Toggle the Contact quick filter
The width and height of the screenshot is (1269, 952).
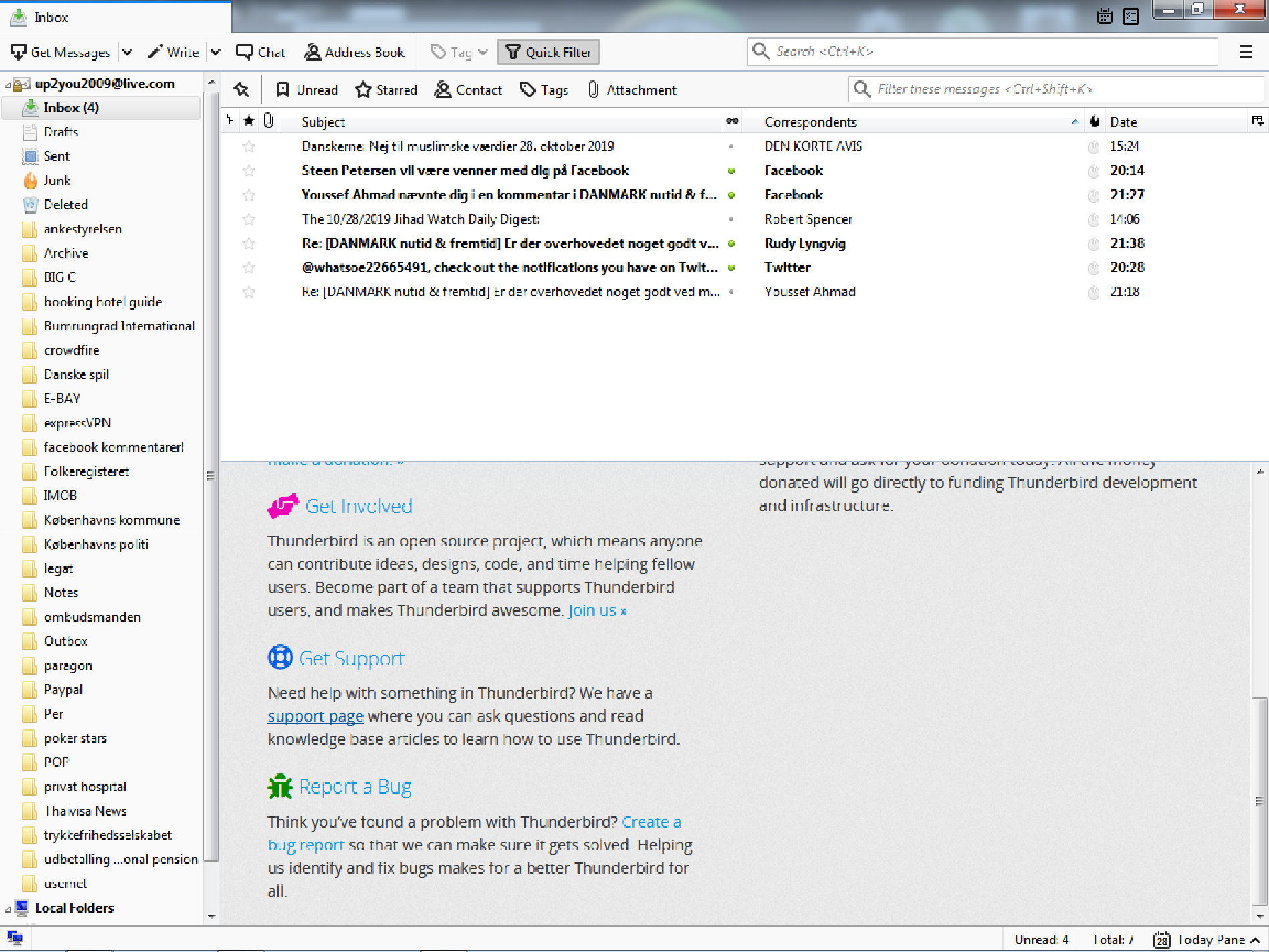[x=468, y=90]
